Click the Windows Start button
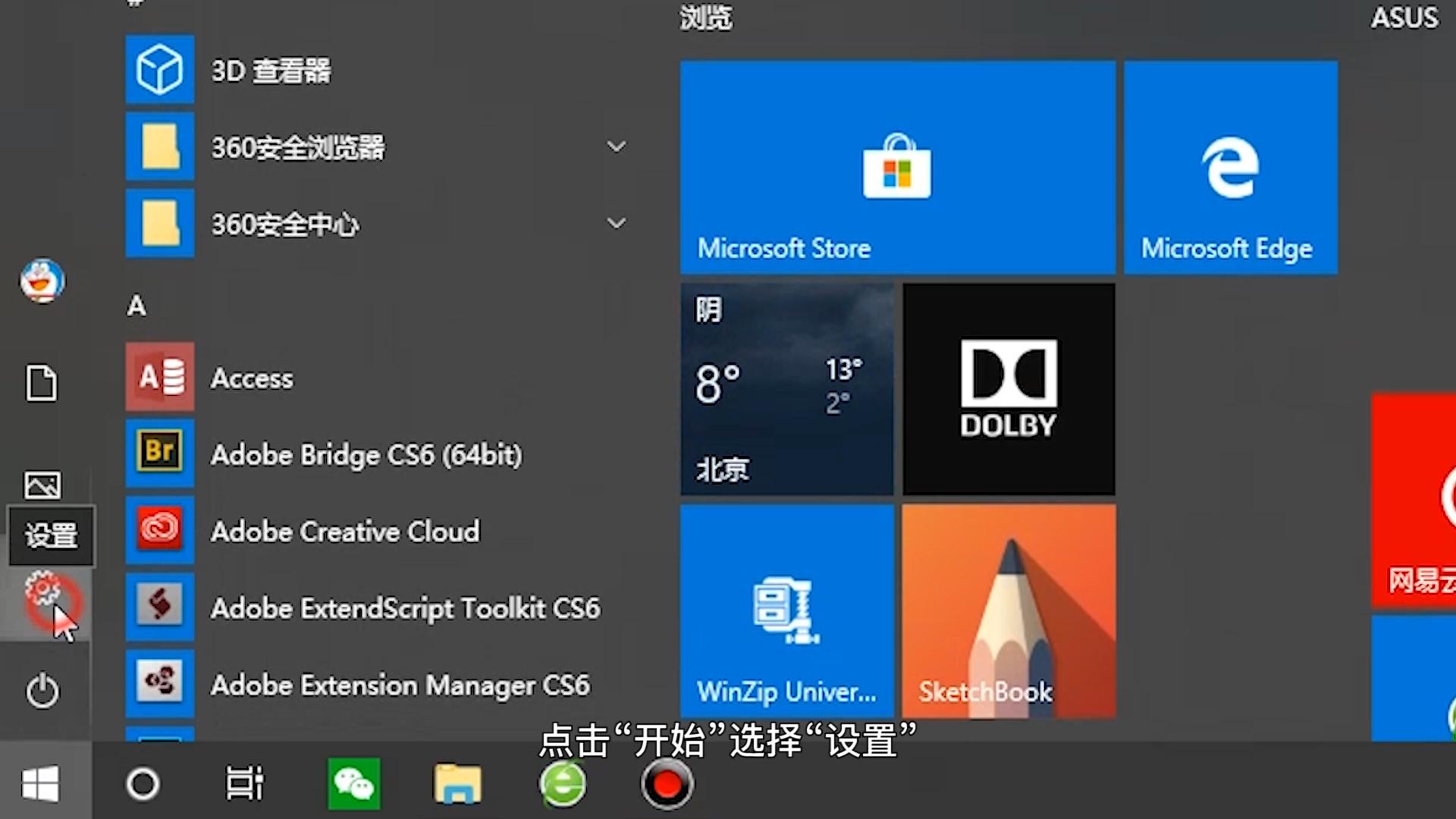Image resolution: width=1456 pixels, height=819 pixels. [41, 783]
